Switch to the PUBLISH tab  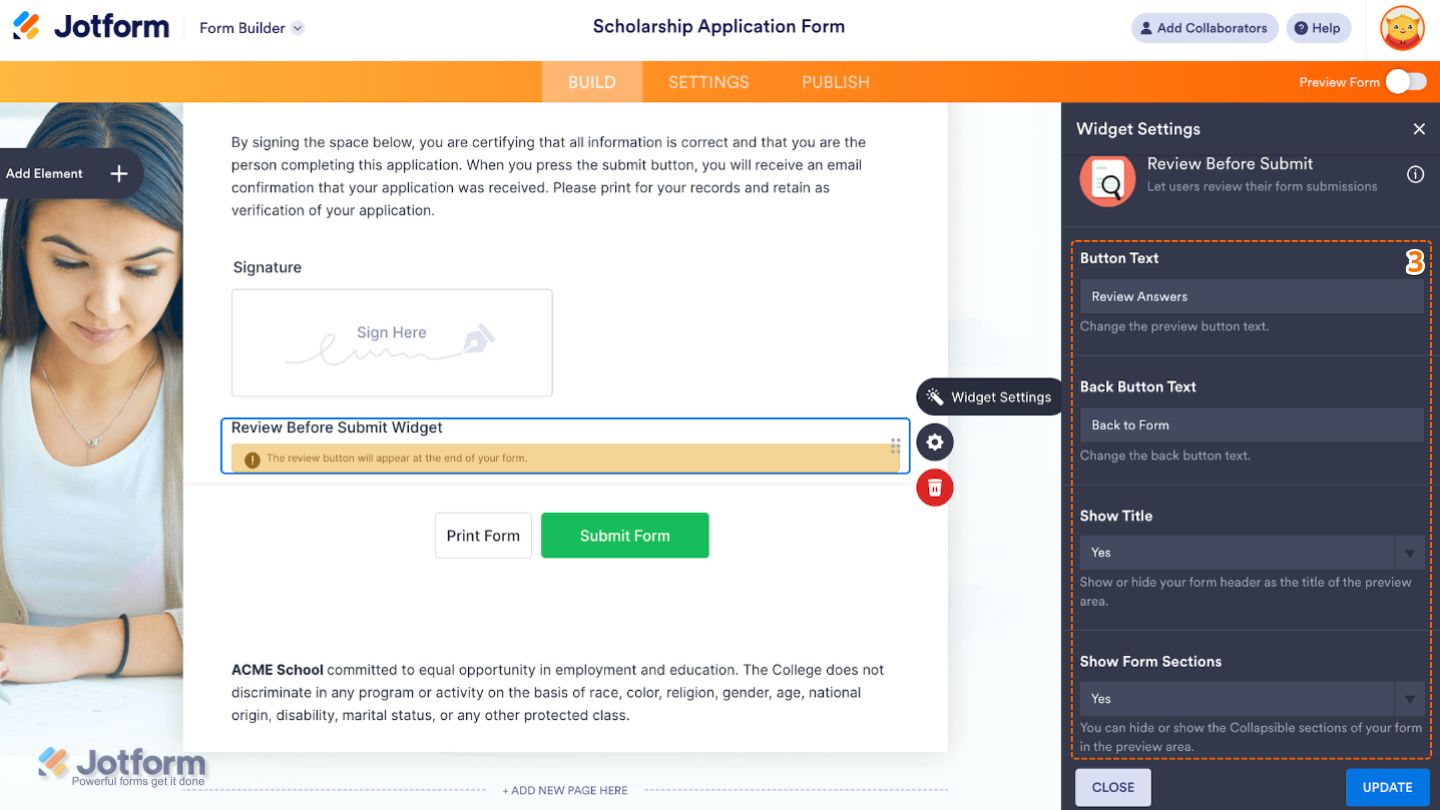click(835, 82)
